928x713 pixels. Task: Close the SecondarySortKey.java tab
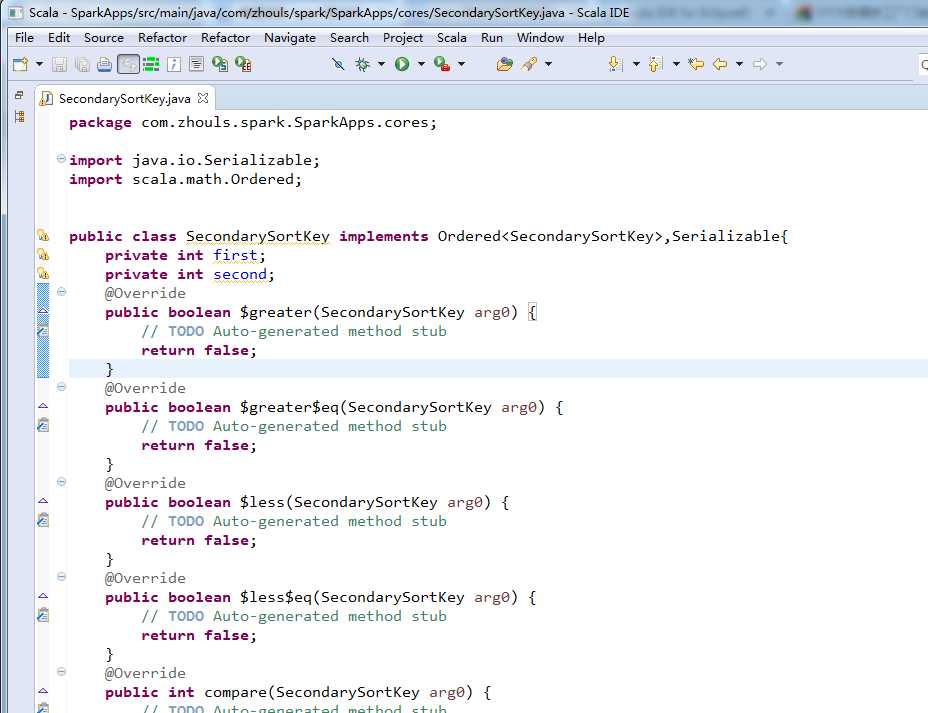point(203,98)
